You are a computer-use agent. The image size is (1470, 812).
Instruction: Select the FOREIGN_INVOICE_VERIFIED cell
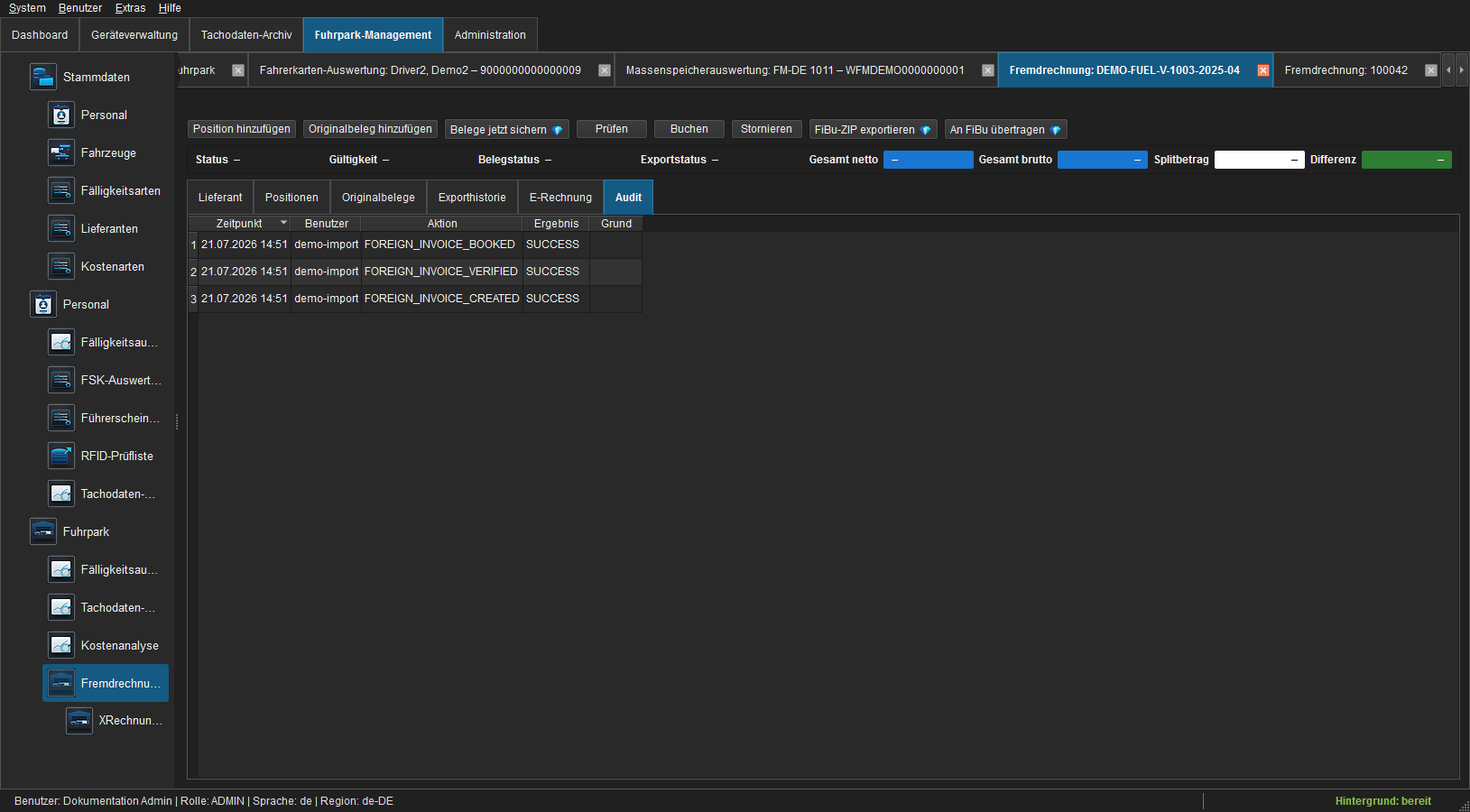point(441,272)
